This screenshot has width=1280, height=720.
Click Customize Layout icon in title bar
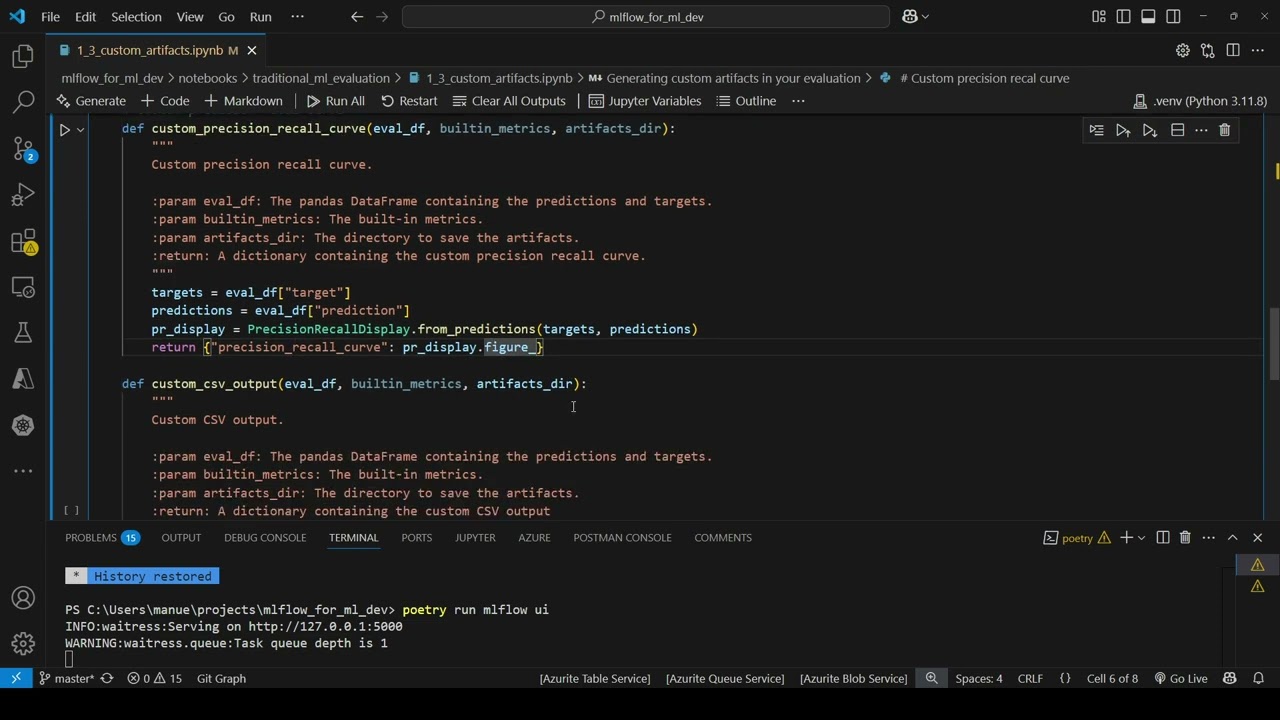click(1099, 16)
